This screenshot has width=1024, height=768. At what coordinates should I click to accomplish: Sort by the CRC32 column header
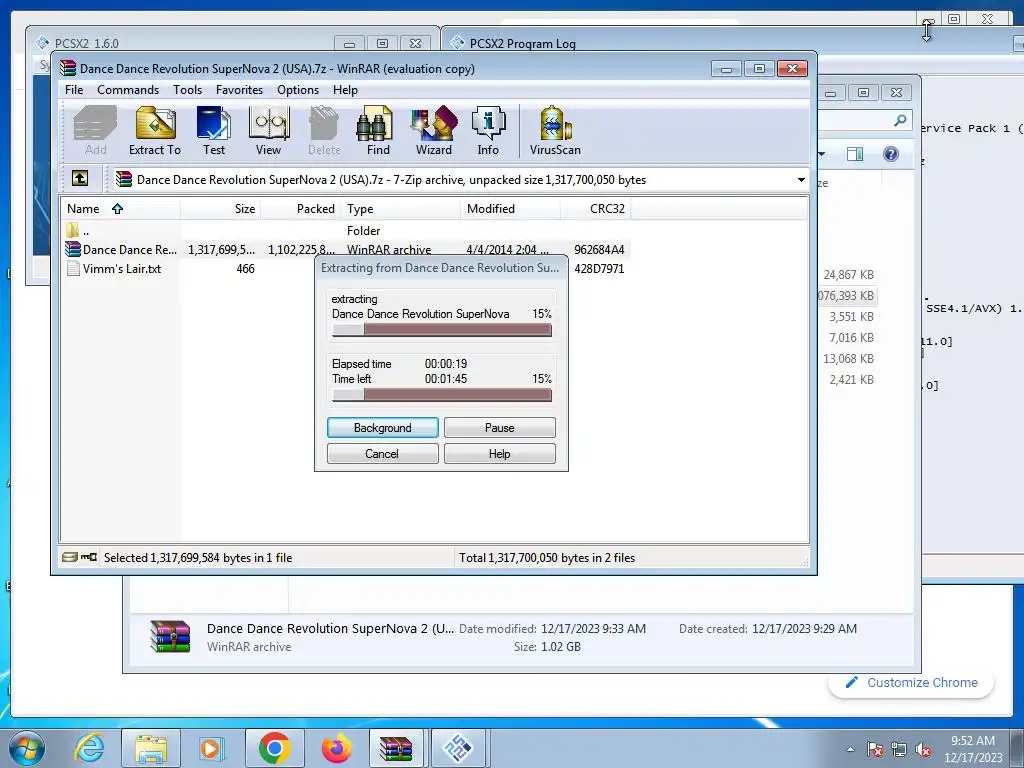[x=596, y=209]
